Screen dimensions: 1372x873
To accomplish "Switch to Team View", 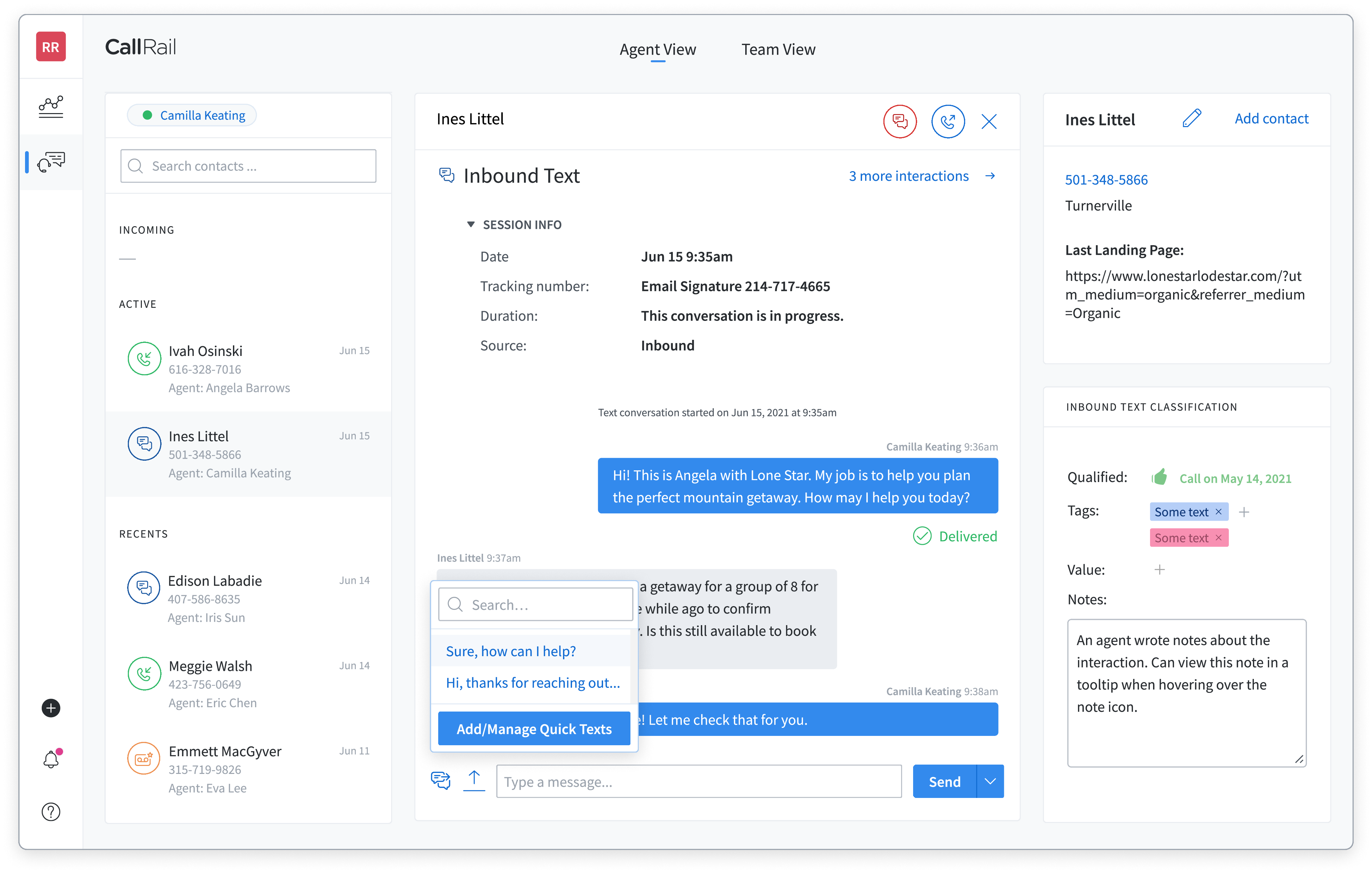I will (778, 50).
